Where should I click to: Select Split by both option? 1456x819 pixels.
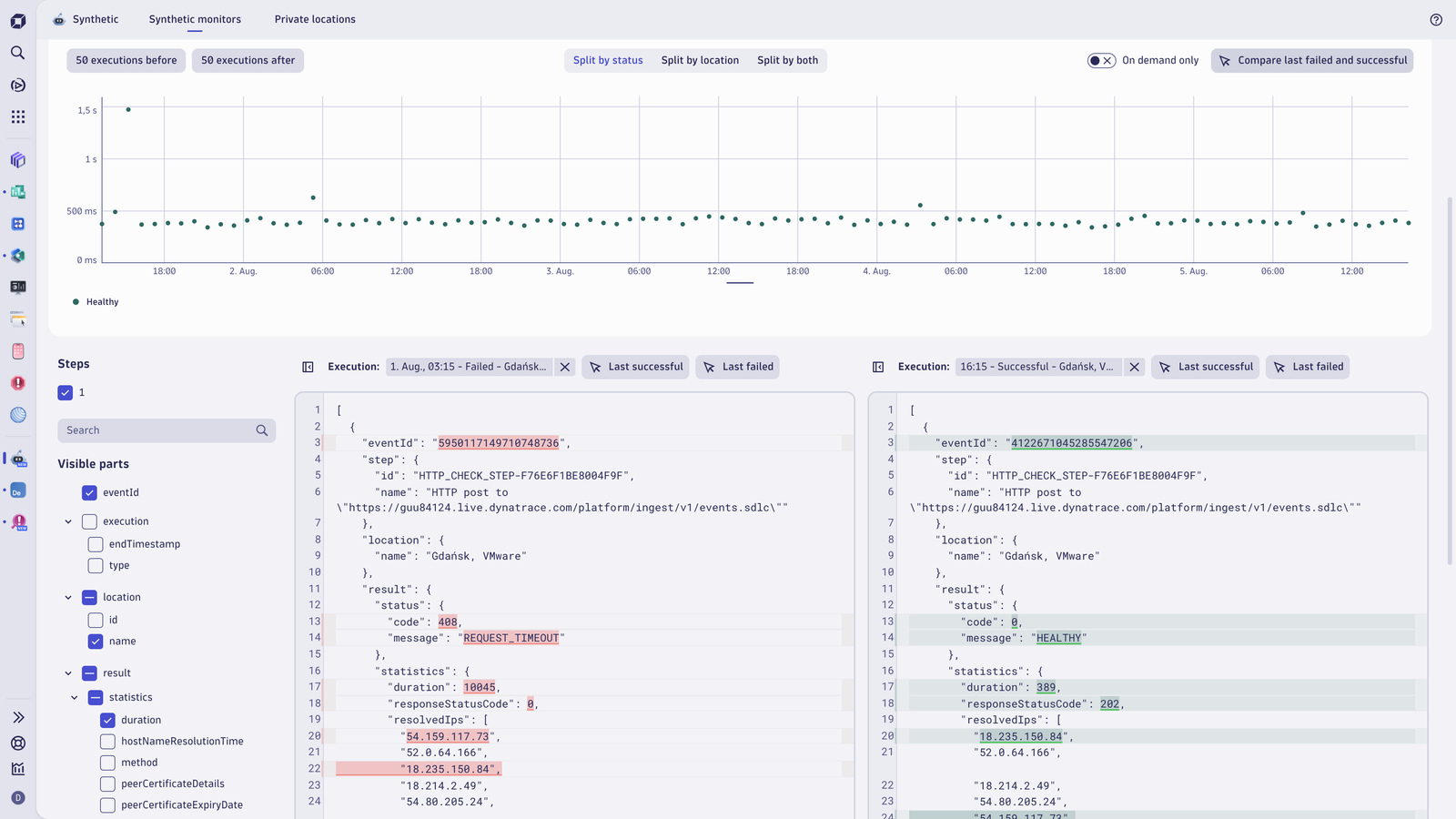click(x=787, y=61)
